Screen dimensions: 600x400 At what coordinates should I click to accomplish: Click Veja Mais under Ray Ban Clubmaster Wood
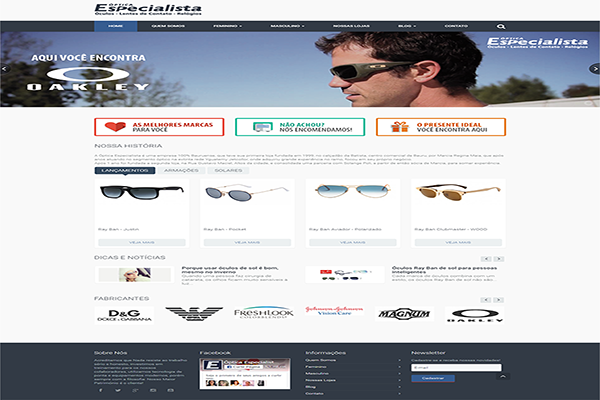[458, 242]
